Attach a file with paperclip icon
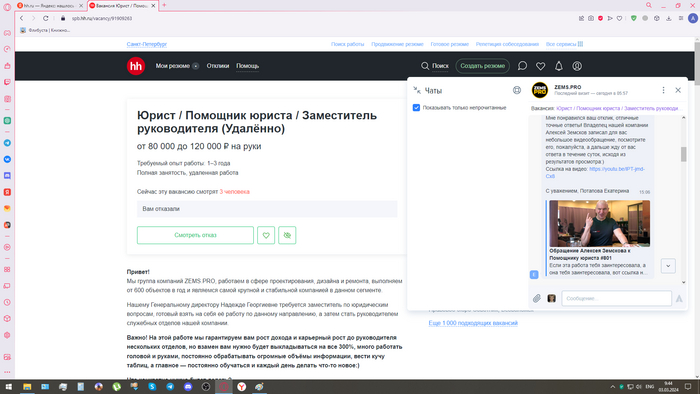 [x=537, y=298]
